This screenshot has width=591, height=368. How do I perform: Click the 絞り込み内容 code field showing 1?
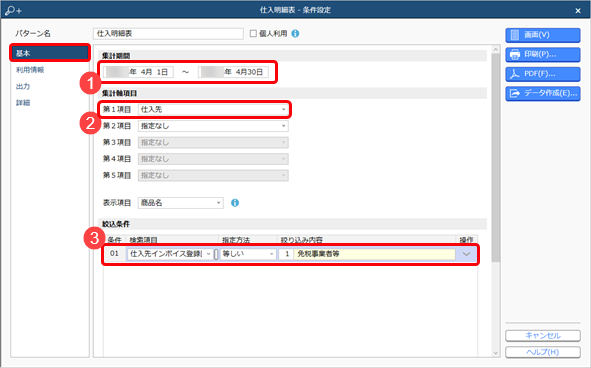(286, 254)
